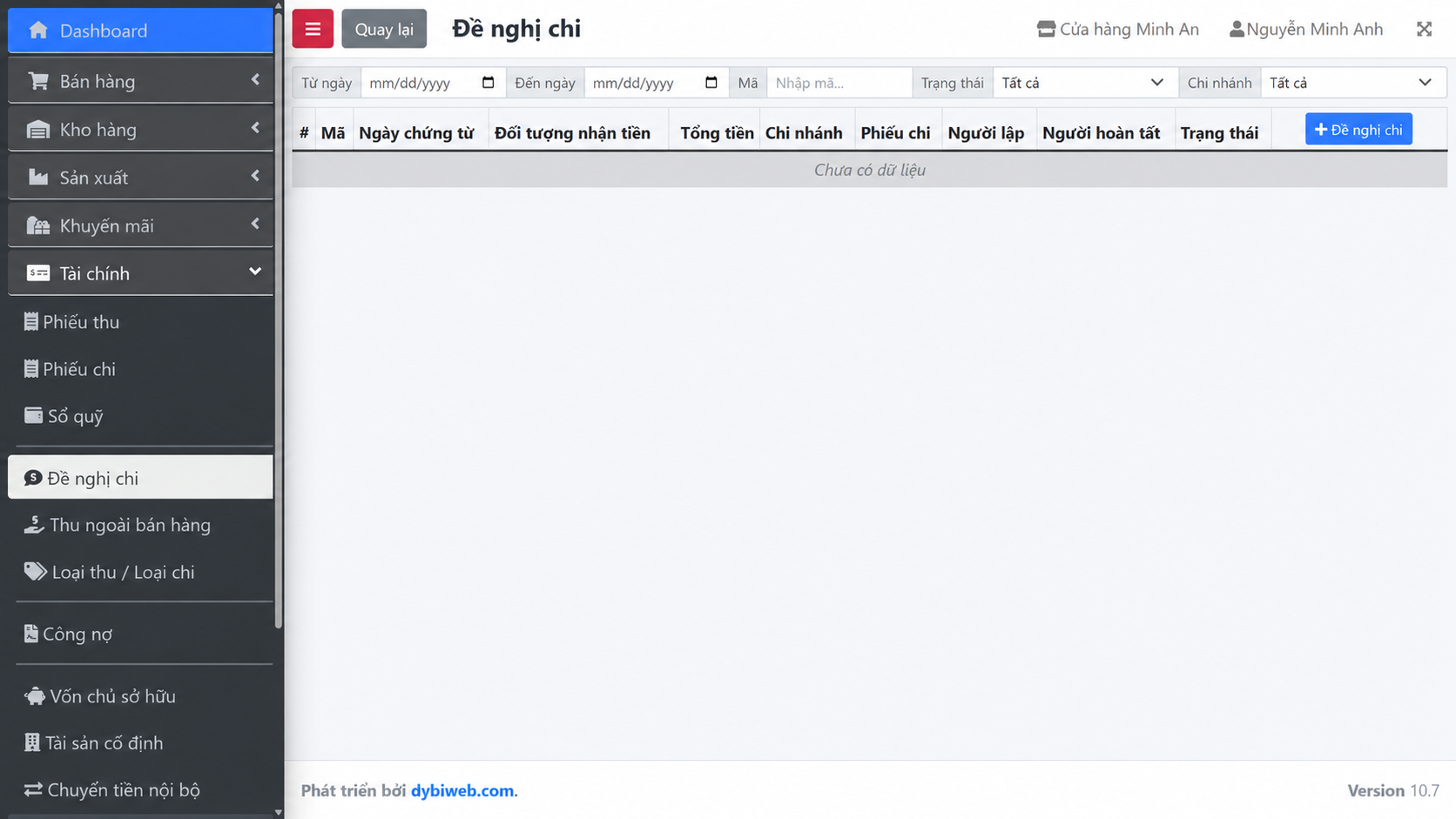The height and width of the screenshot is (819, 1456).
Task: Click the red hamburger menu icon
Action: (313, 29)
